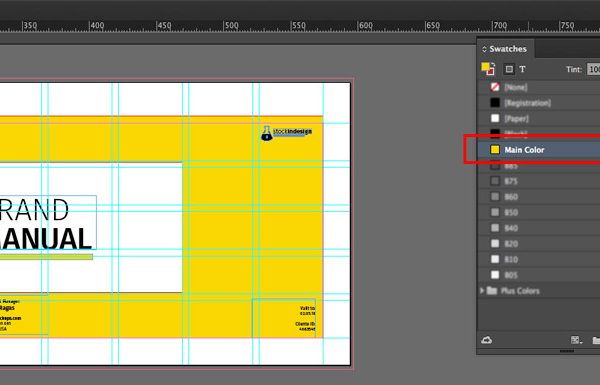Select the formatting affects container icon
Image resolution: width=600 pixels, height=385 pixels.
509,69
